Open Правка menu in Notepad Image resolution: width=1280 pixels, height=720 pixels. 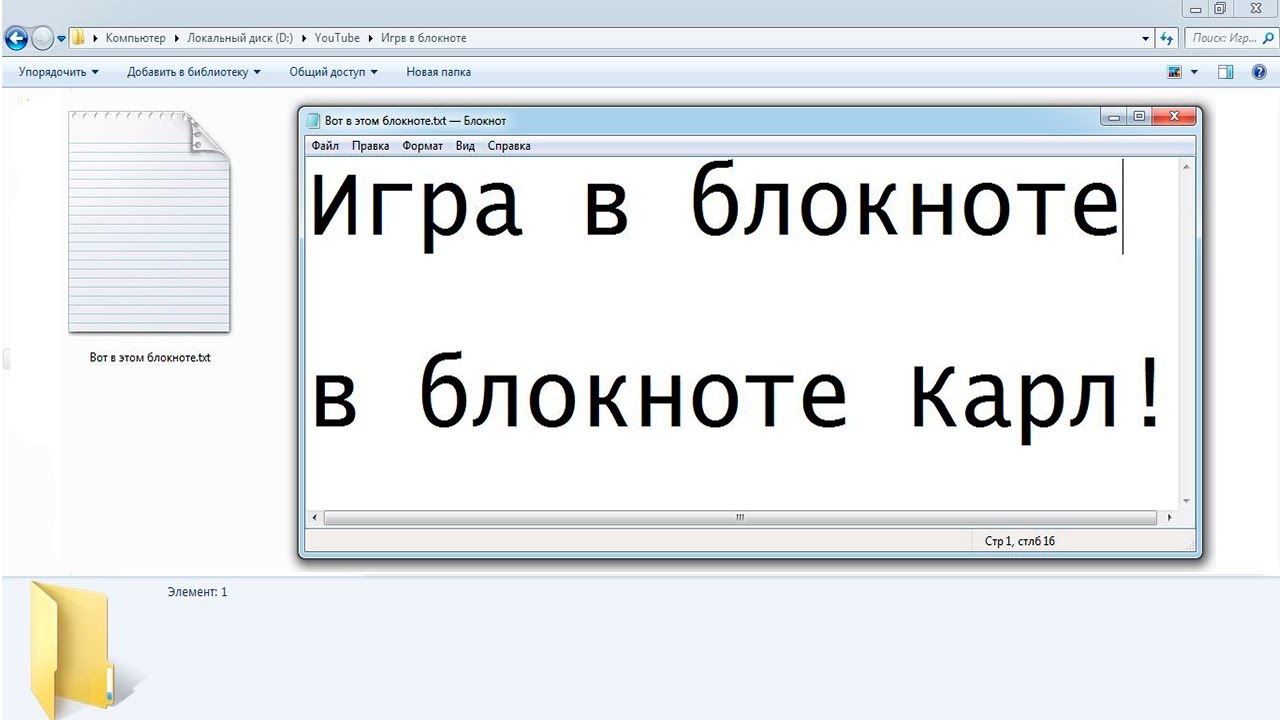[371, 146]
